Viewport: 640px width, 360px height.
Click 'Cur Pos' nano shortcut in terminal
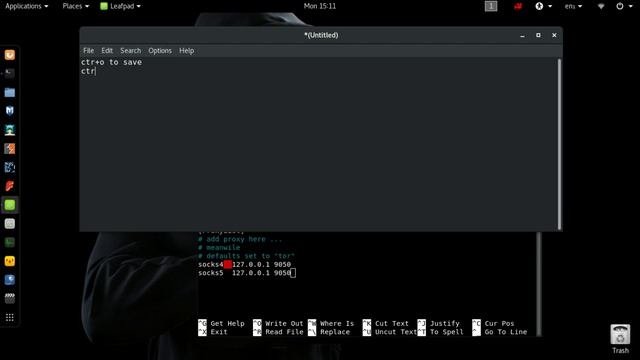[493, 323]
